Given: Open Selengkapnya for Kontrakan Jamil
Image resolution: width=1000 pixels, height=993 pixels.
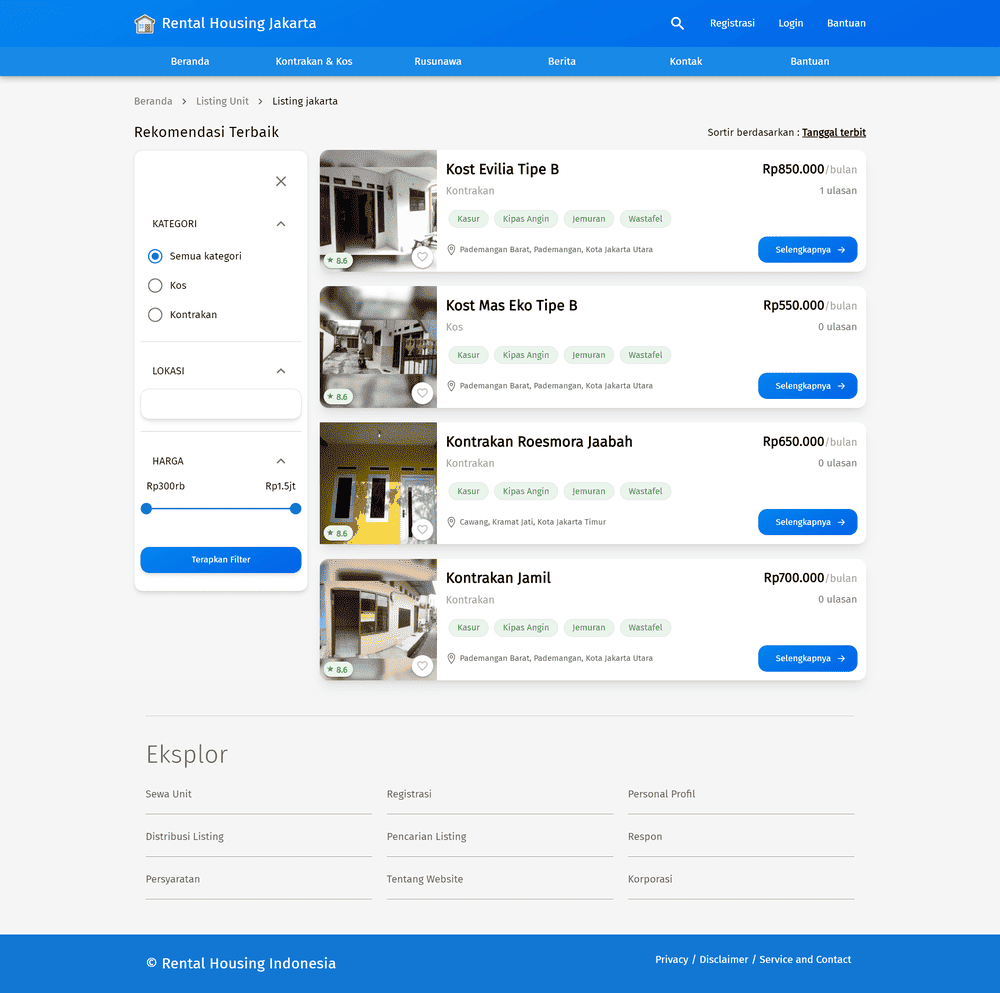Looking at the screenshot, I should click(807, 659).
